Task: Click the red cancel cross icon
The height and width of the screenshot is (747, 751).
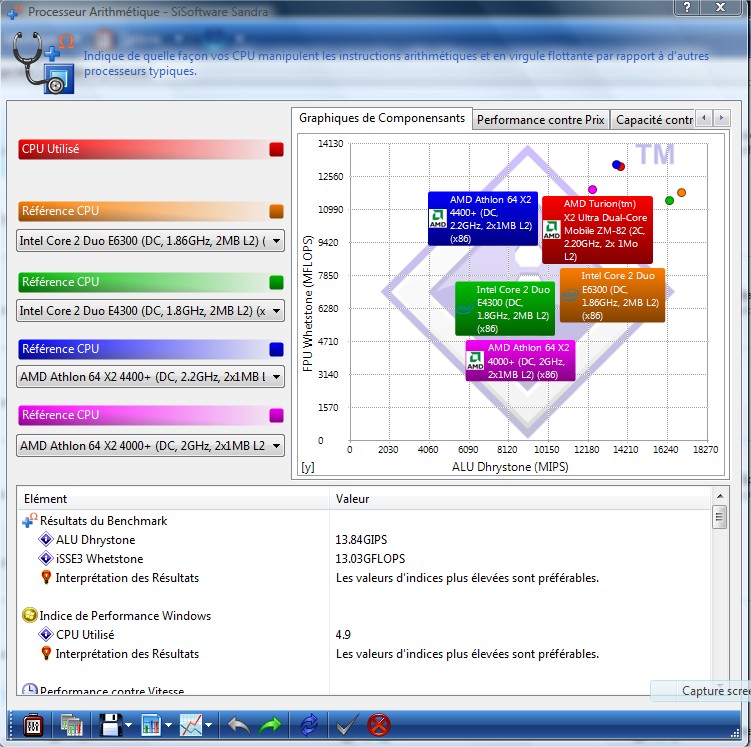Action: 379,725
